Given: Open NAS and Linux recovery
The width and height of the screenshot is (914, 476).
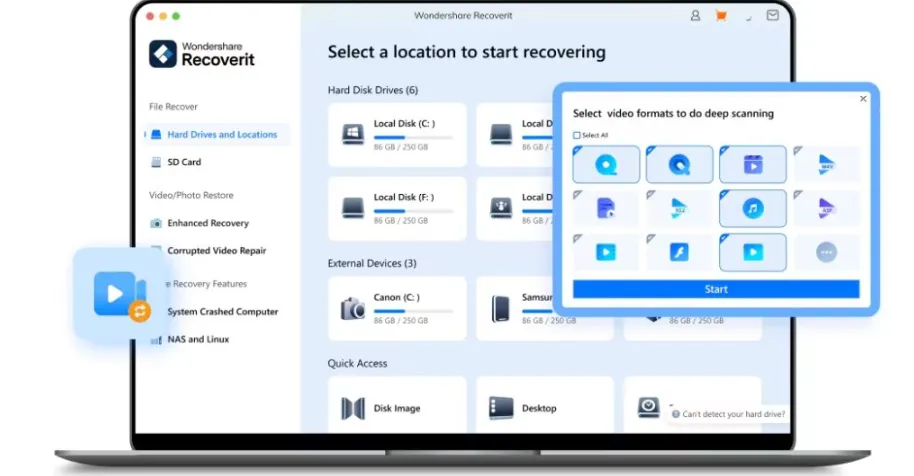Looking at the screenshot, I should 198,339.
